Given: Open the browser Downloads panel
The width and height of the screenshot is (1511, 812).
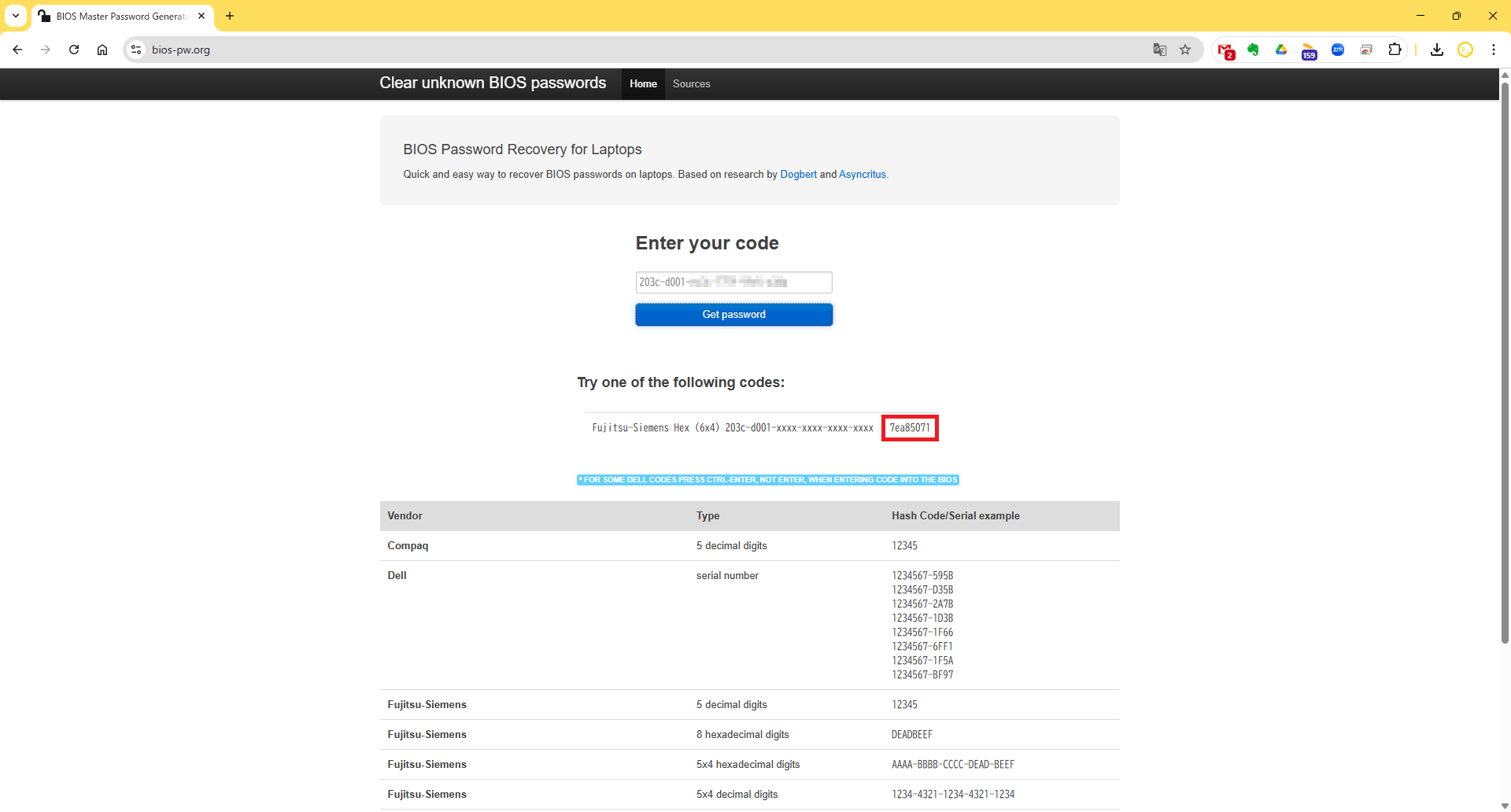Looking at the screenshot, I should tap(1437, 50).
